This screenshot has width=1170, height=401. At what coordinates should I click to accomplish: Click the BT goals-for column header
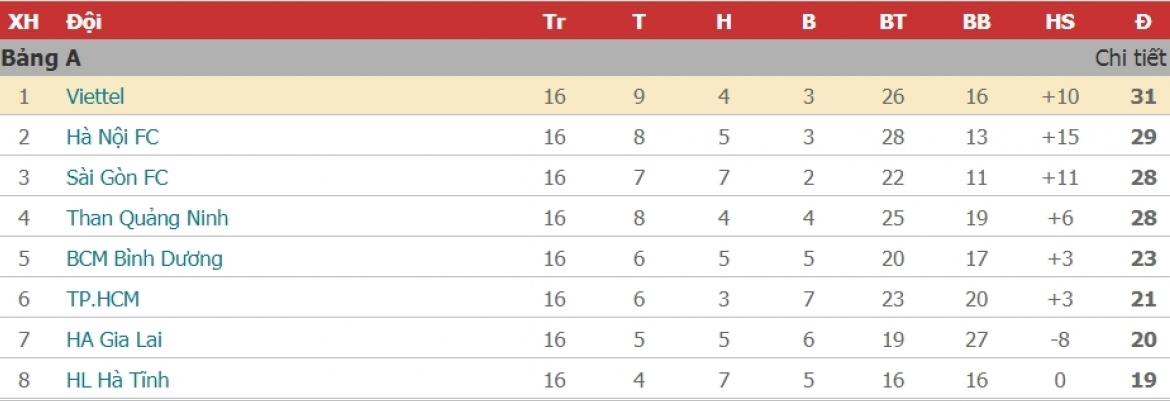coord(892,22)
